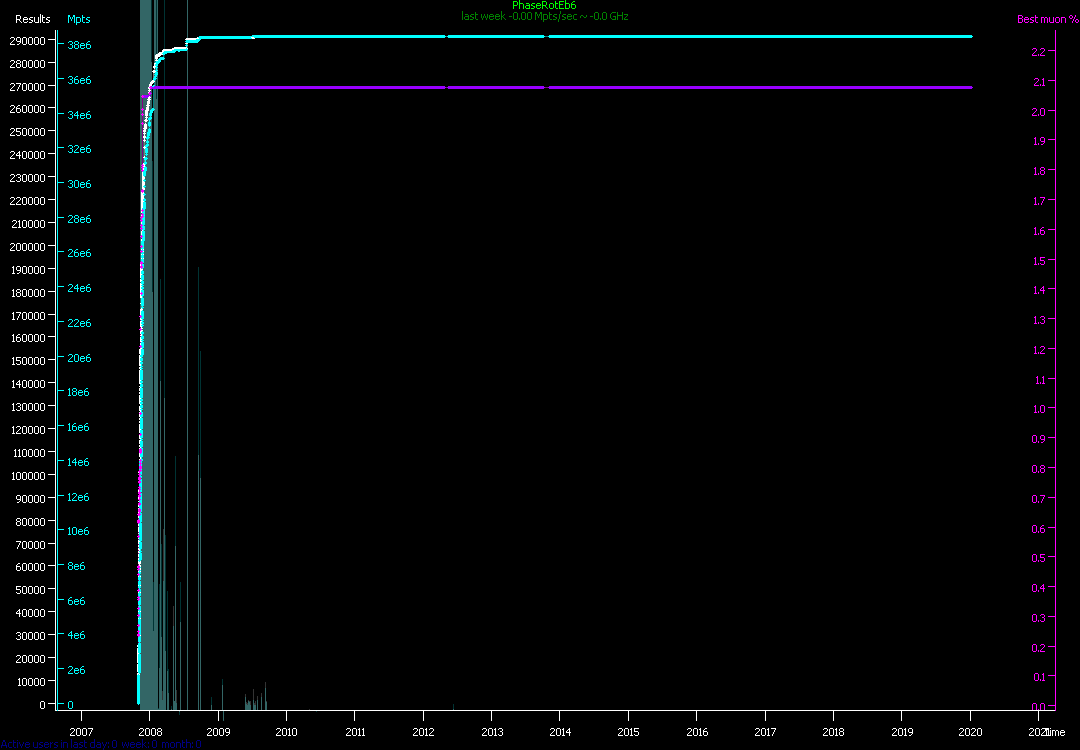The width and height of the screenshot is (1080, 750).
Task: Click the cyan 20e6 Mpts axis label
Action: [79, 358]
